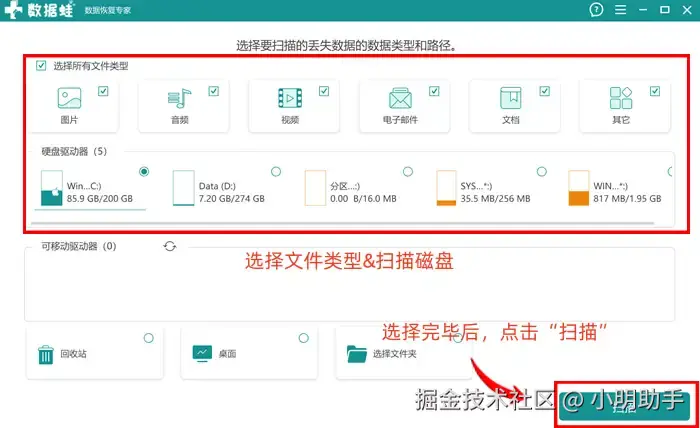Click the Audio (音频) music note icon
Image resolution: width=700 pixels, height=428 pixels.
point(179,98)
